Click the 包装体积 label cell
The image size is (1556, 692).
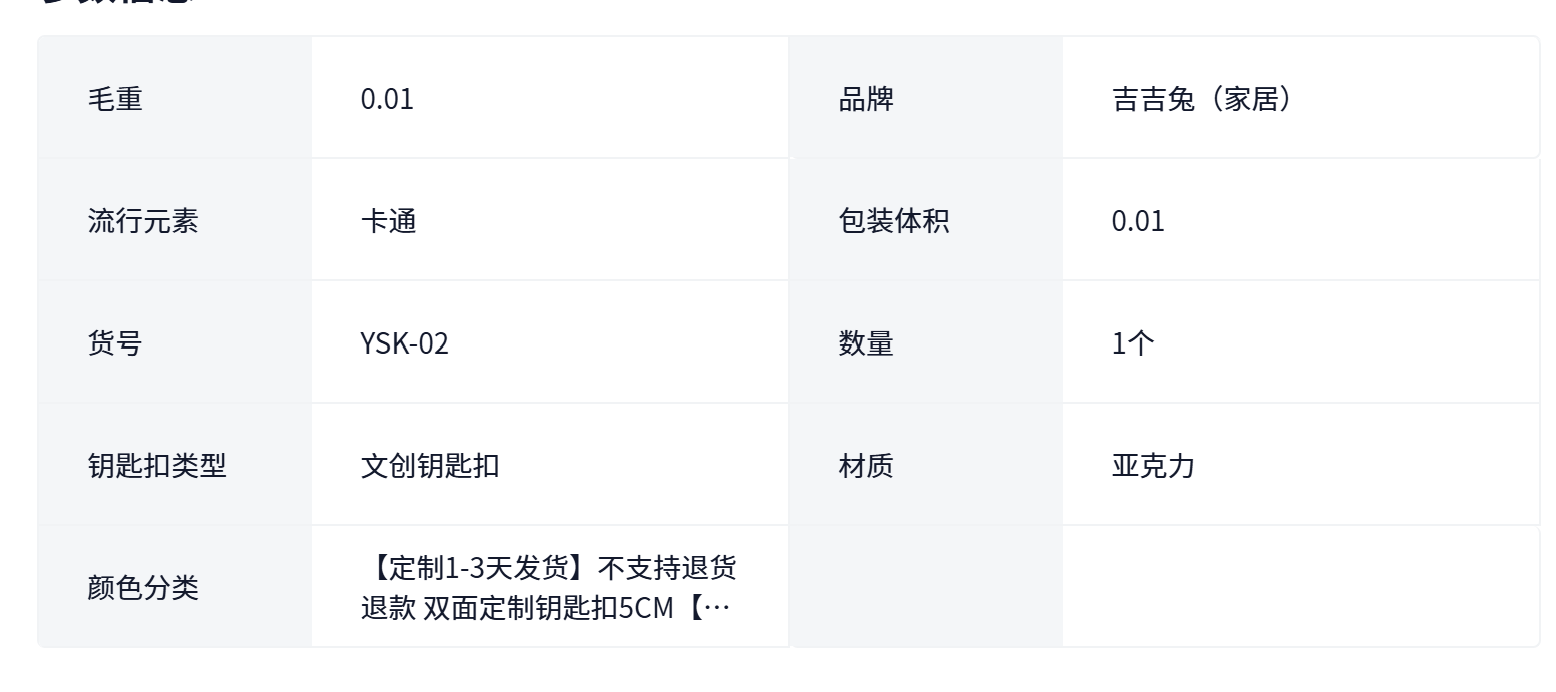tap(894, 221)
